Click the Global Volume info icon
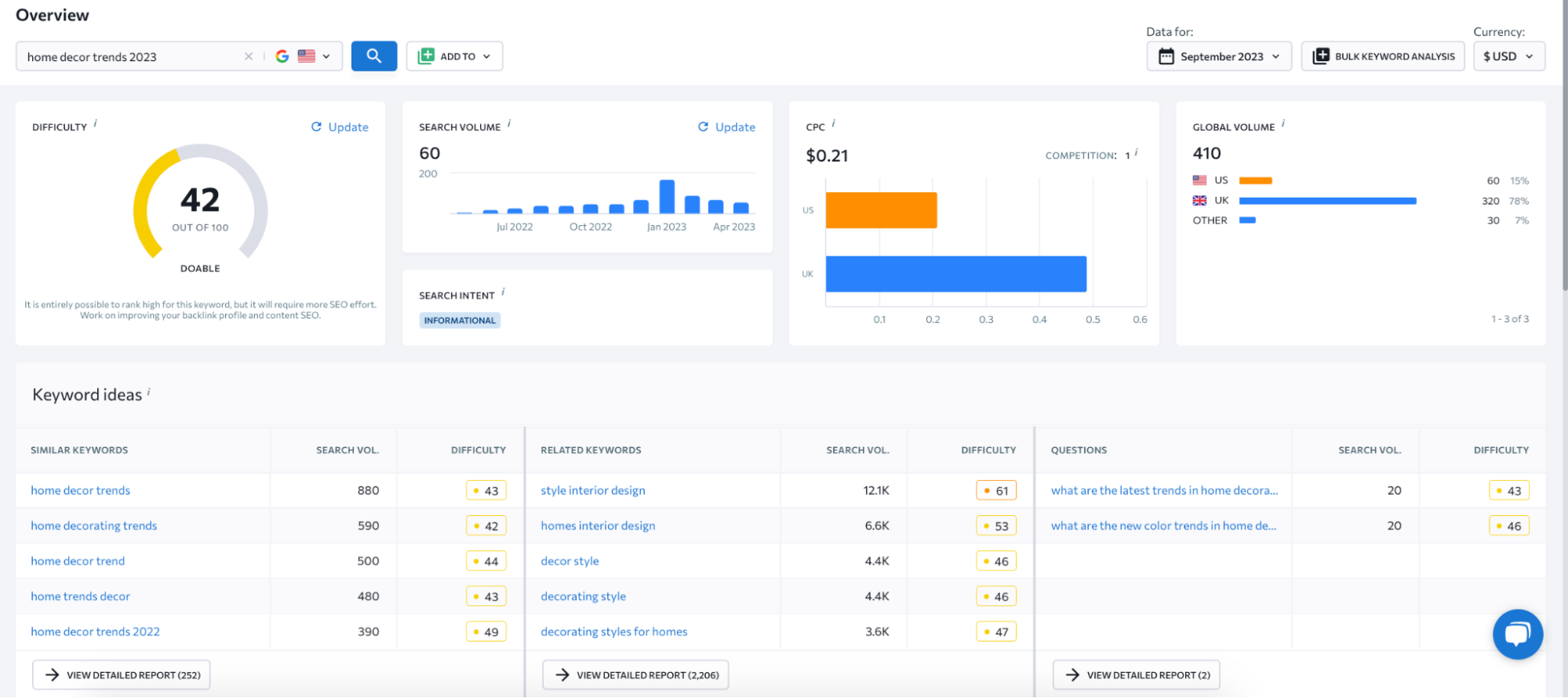1568x698 pixels. pyautogui.click(x=1283, y=123)
